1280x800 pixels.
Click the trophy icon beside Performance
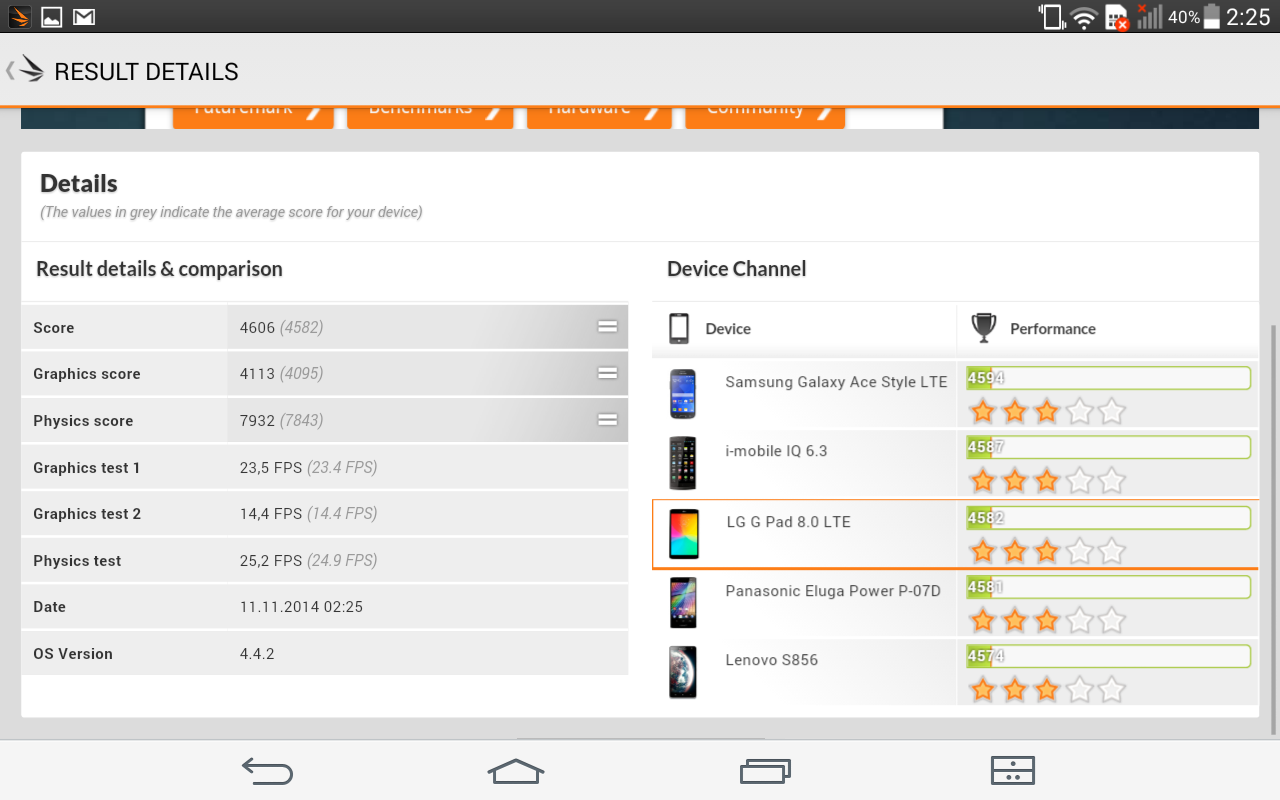(984, 328)
